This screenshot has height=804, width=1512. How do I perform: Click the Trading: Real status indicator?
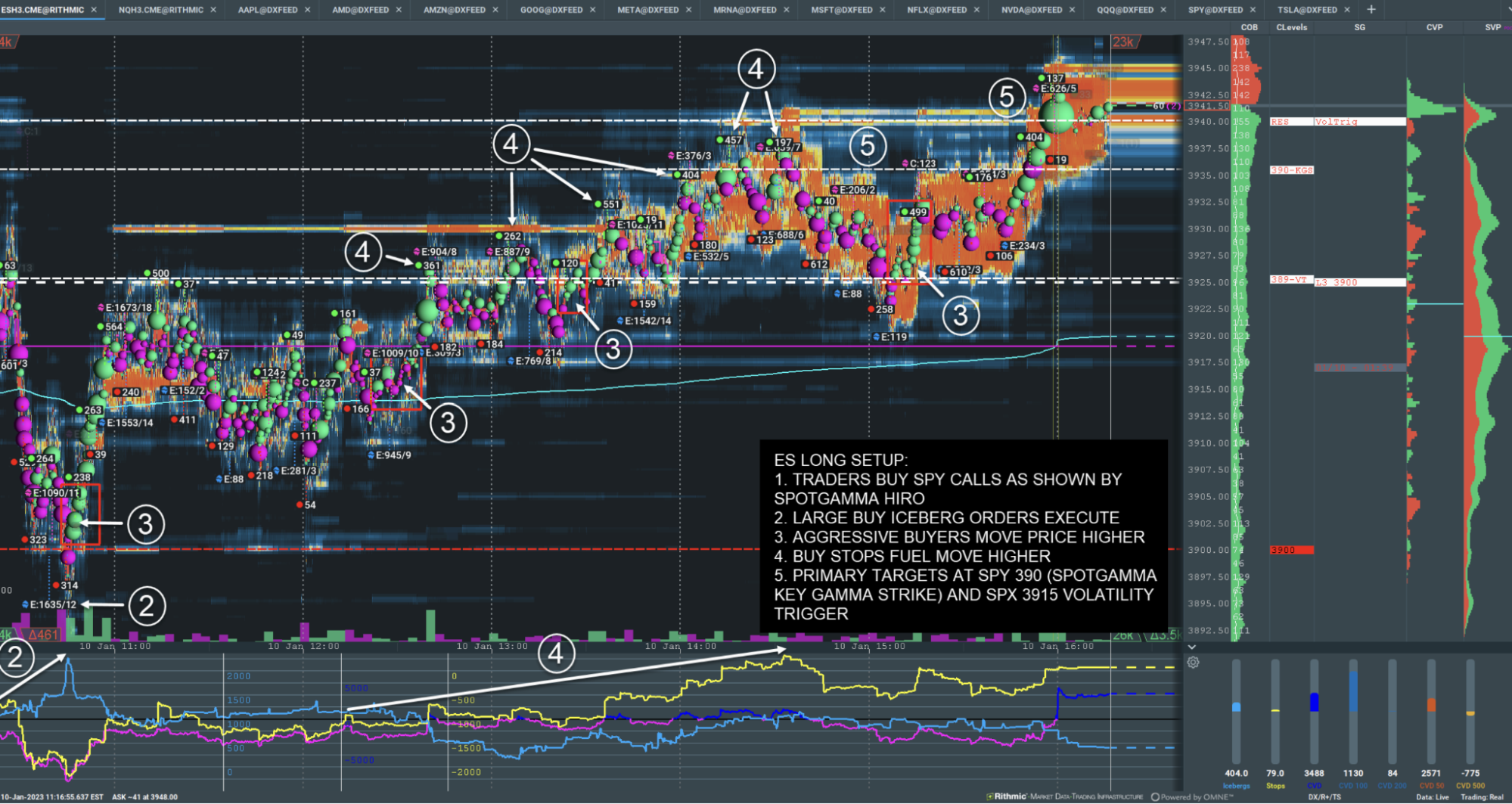pyautogui.click(x=1482, y=797)
